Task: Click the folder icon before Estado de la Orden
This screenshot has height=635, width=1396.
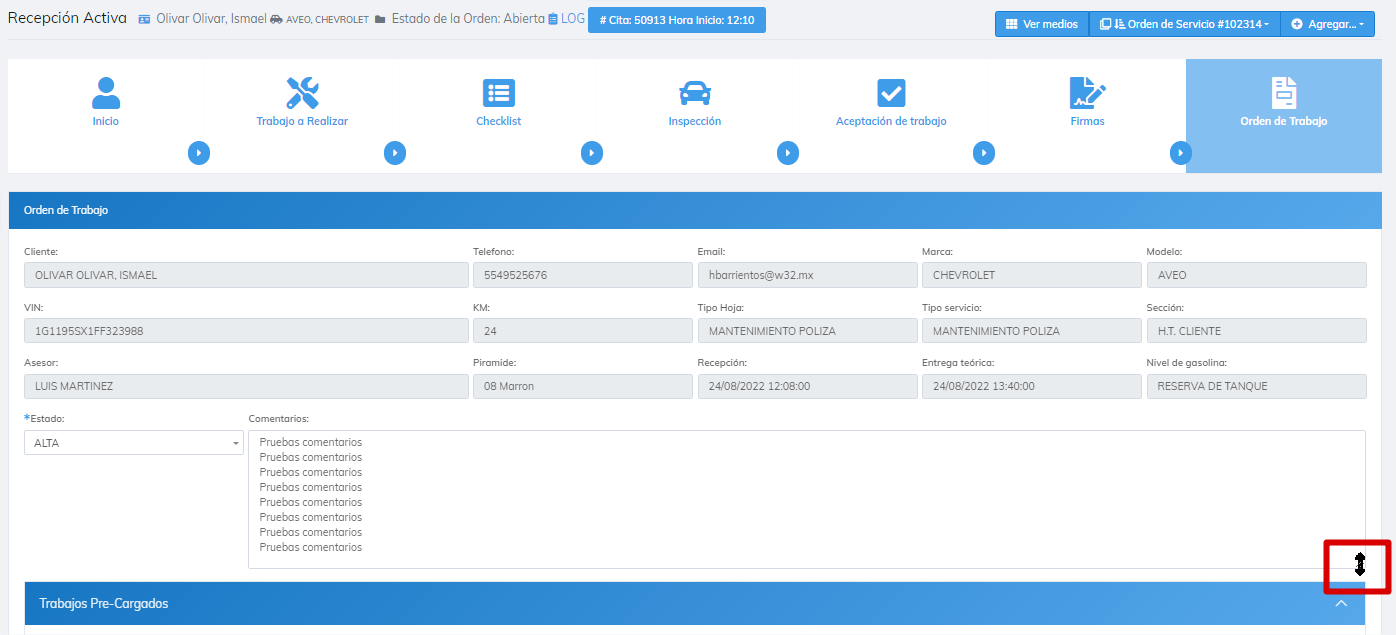Action: (x=380, y=19)
